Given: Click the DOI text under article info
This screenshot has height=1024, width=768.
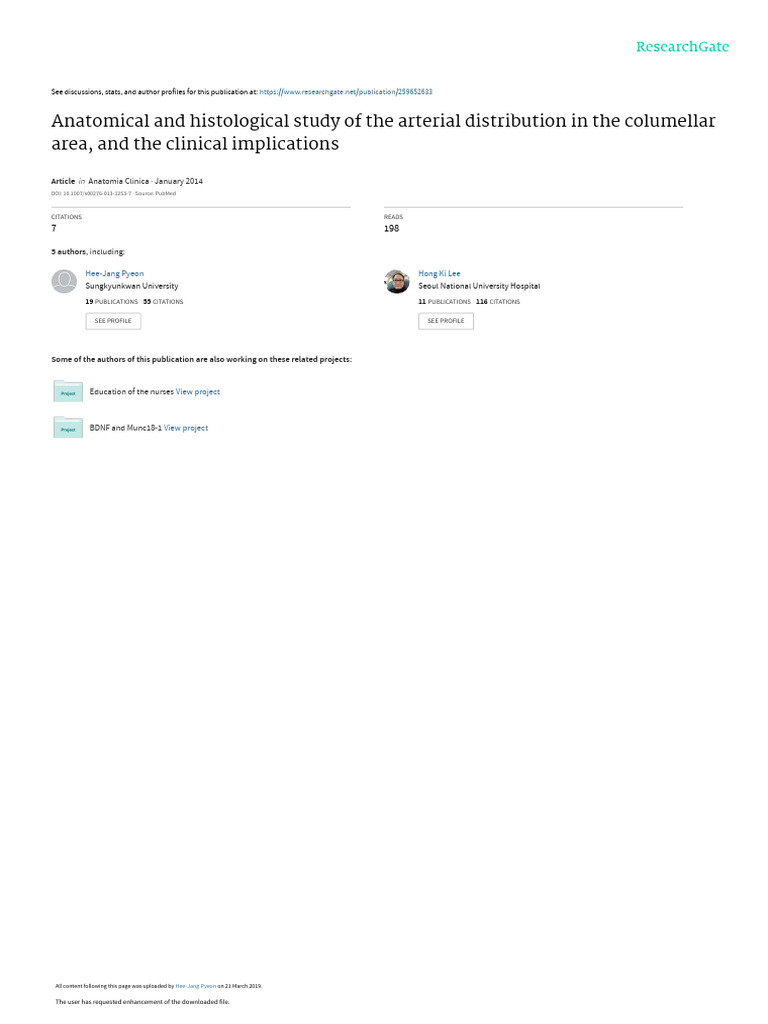Looking at the screenshot, I should tap(91, 193).
